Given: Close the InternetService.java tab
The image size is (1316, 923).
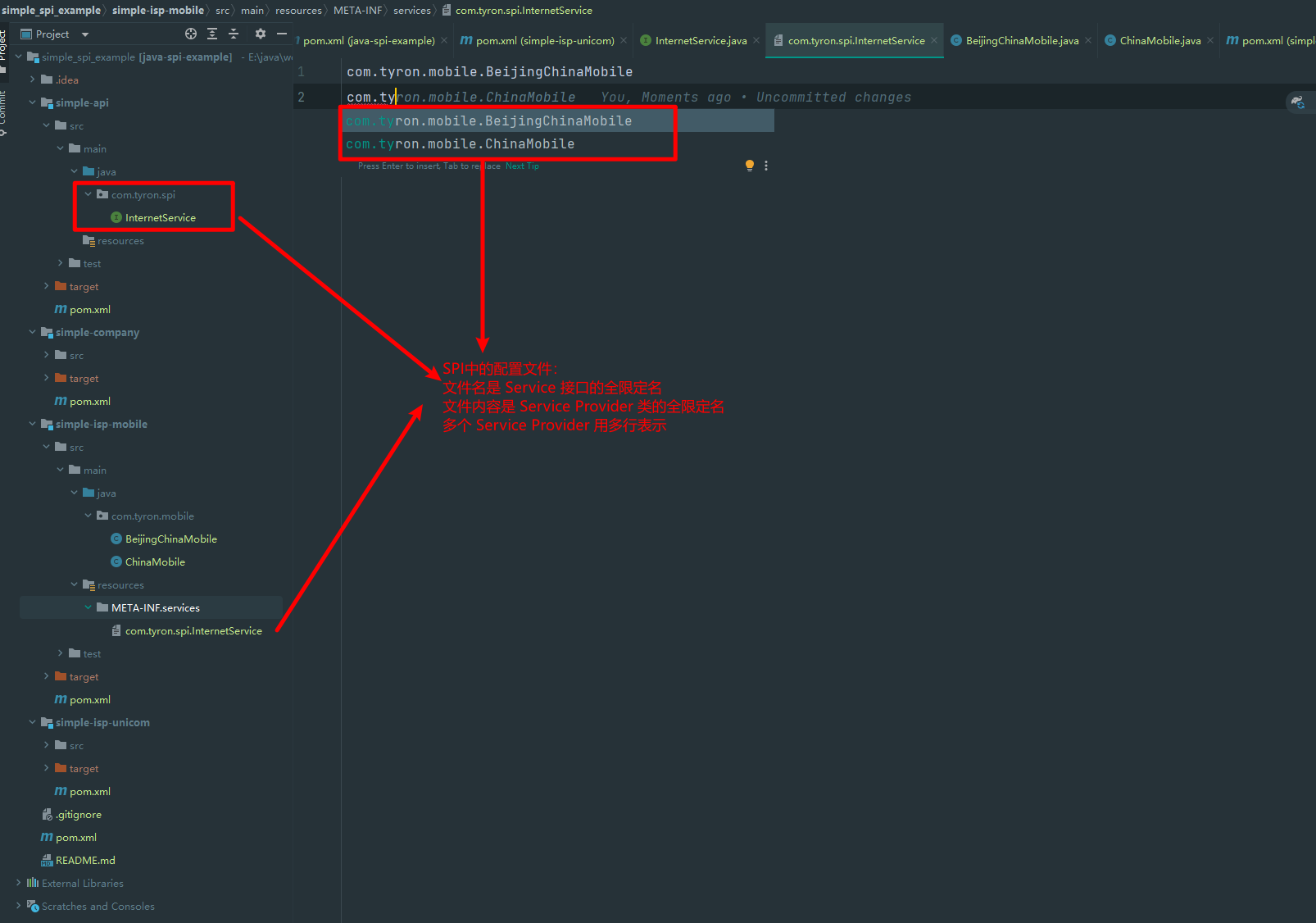Looking at the screenshot, I should click(x=756, y=40).
